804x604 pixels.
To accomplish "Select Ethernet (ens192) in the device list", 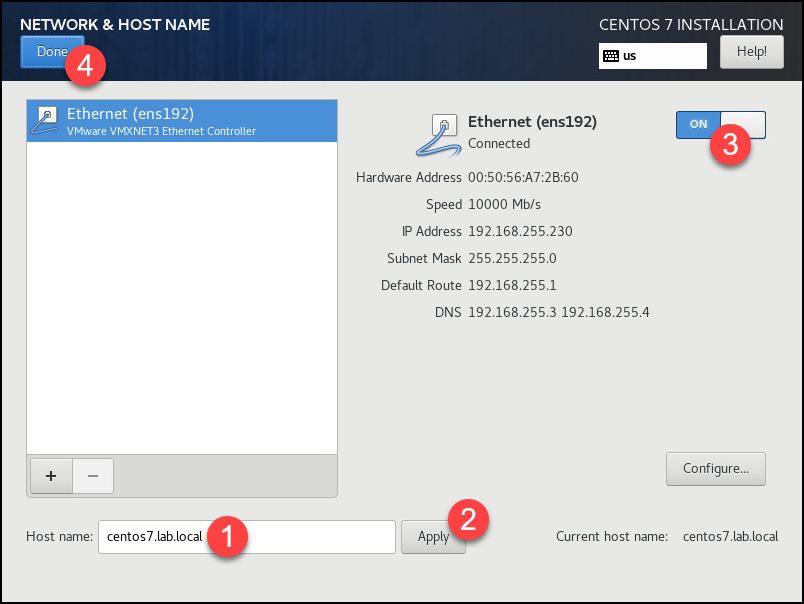I will click(181, 121).
